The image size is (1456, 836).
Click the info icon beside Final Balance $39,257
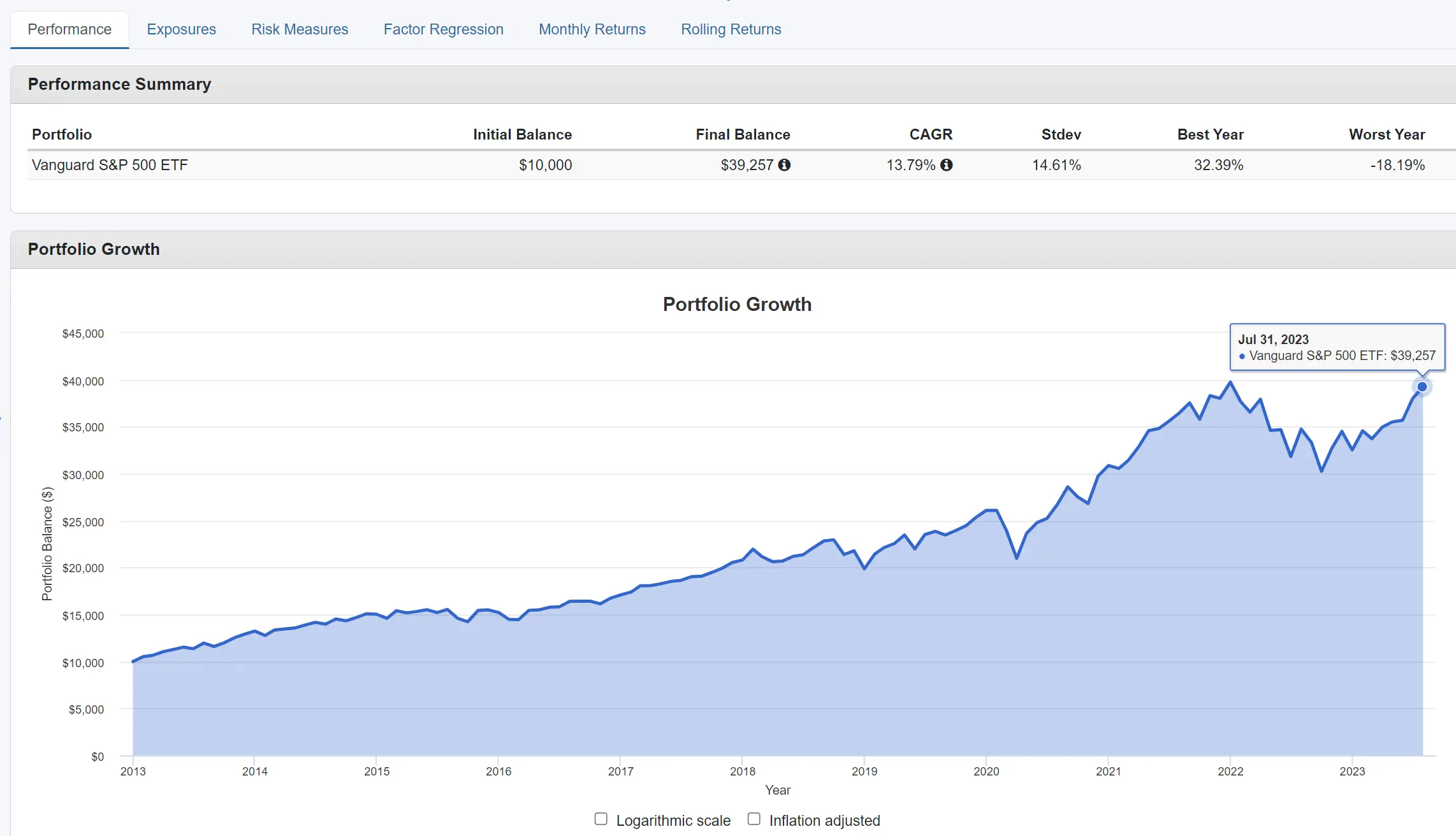pyautogui.click(x=784, y=165)
